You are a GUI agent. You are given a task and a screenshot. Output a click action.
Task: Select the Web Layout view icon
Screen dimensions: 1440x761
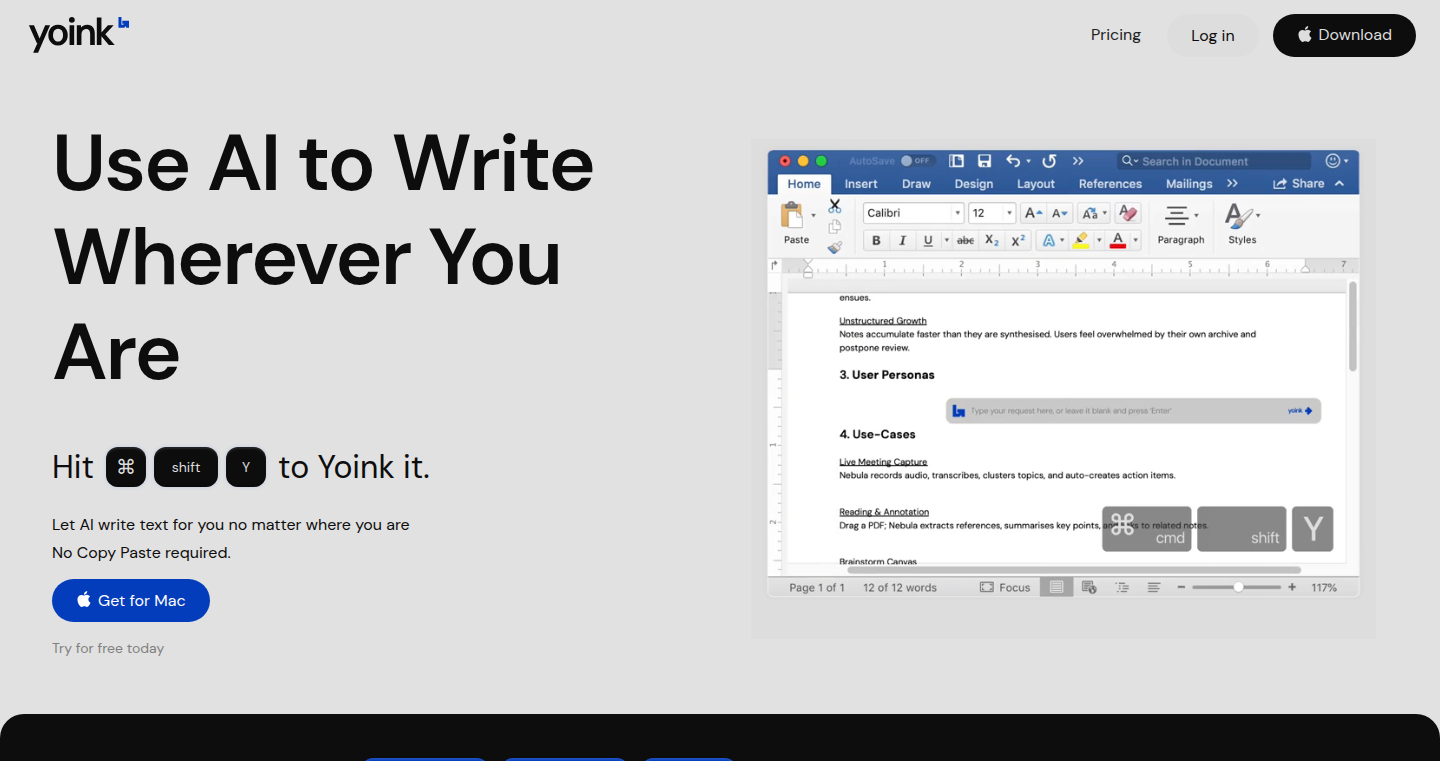click(1088, 587)
